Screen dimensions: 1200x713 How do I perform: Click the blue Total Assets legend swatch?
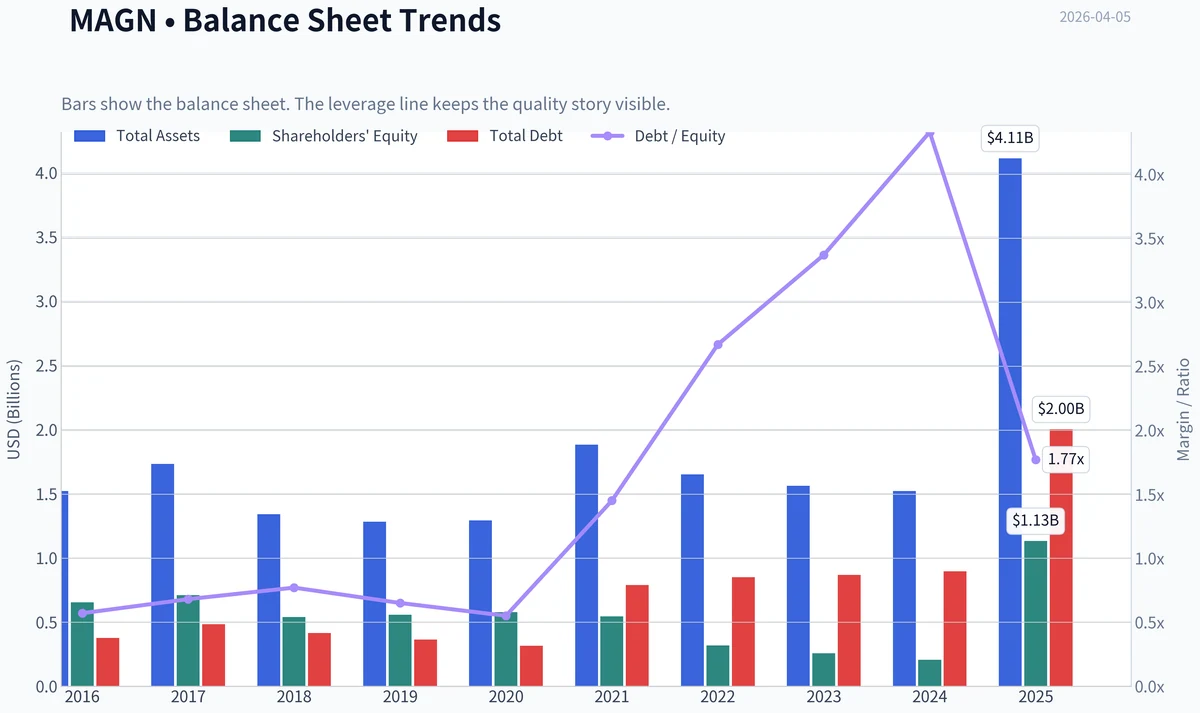click(89, 136)
